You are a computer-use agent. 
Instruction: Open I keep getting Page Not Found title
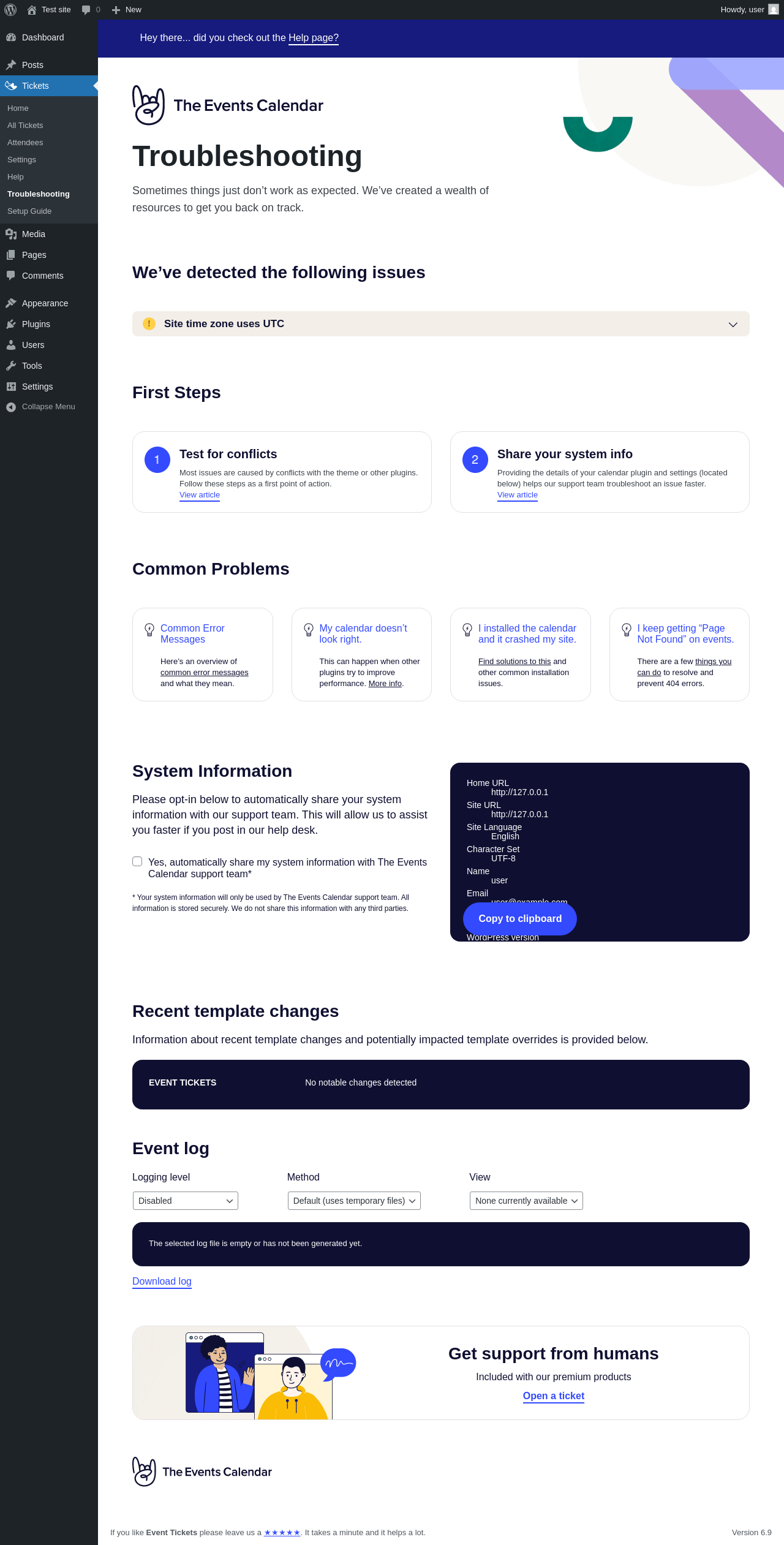tap(685, 634)
